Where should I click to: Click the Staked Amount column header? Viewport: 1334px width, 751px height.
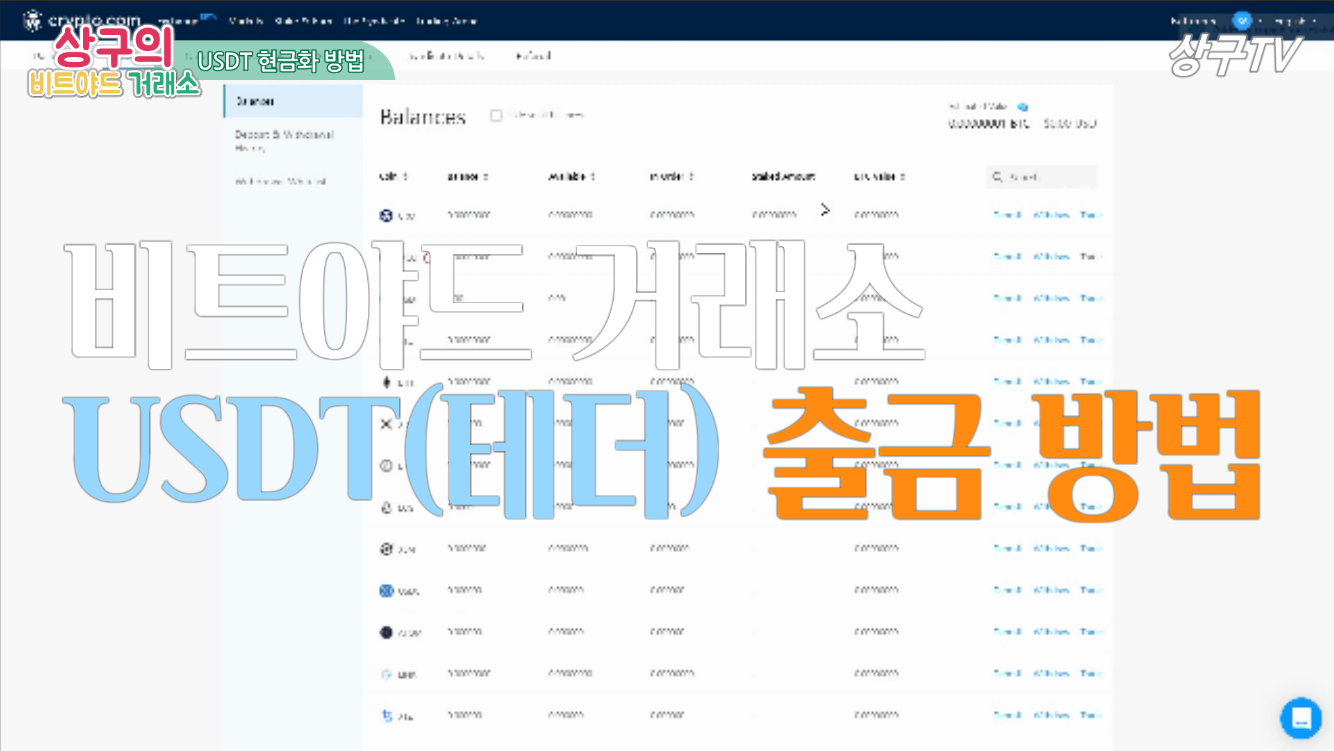point(783,177)
